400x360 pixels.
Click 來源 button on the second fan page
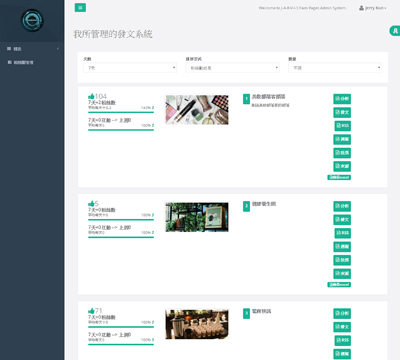(342, 274)
